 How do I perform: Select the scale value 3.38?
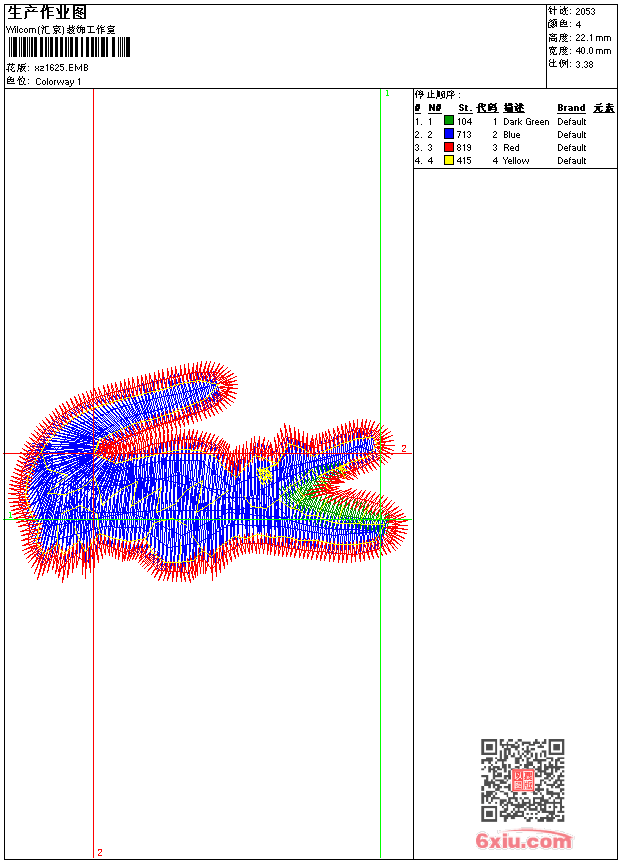tap(584, 64)
